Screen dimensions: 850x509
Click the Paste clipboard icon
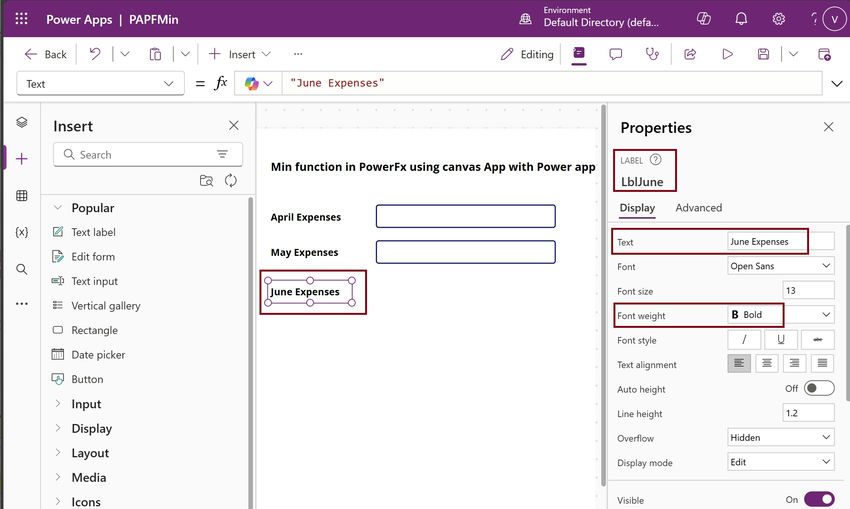(156, 54)
